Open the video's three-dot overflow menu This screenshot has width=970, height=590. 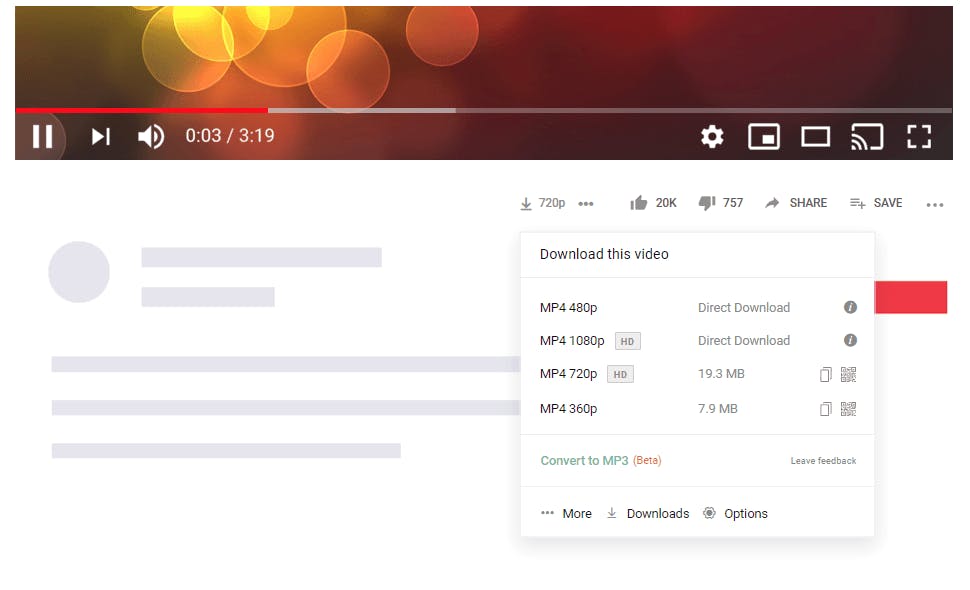pos(935,204)
